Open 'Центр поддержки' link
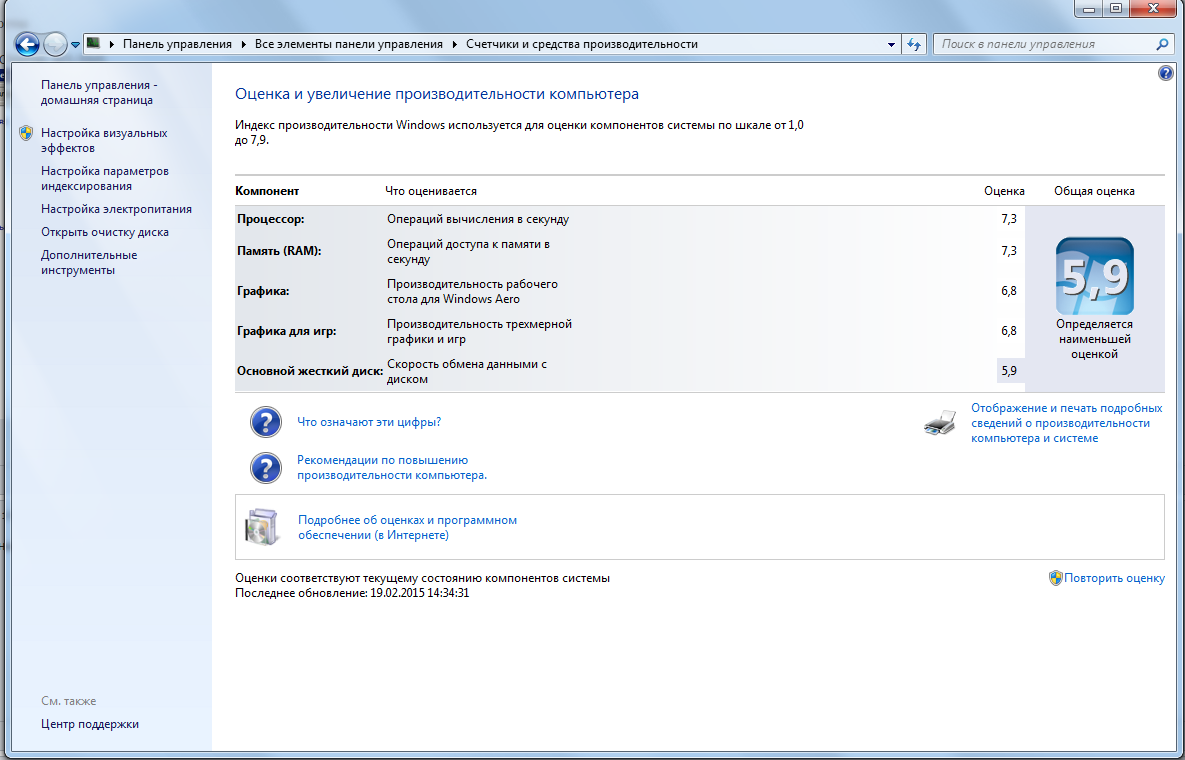1185x760 pixels. [90, 724]
